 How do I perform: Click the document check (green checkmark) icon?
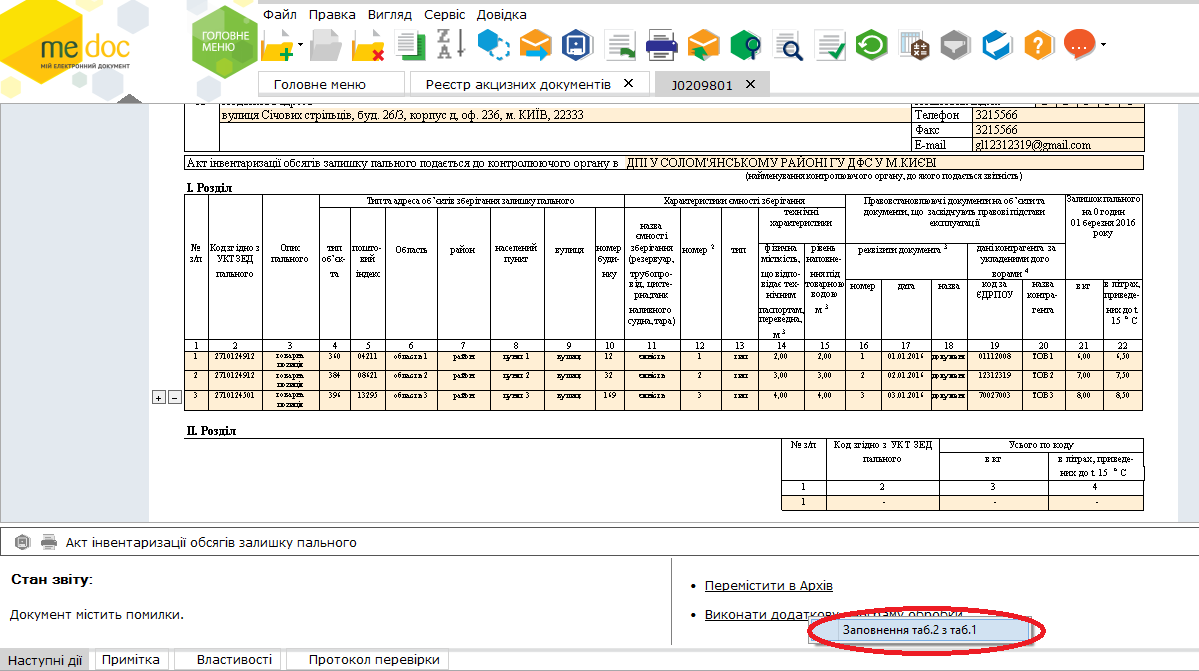830,45
